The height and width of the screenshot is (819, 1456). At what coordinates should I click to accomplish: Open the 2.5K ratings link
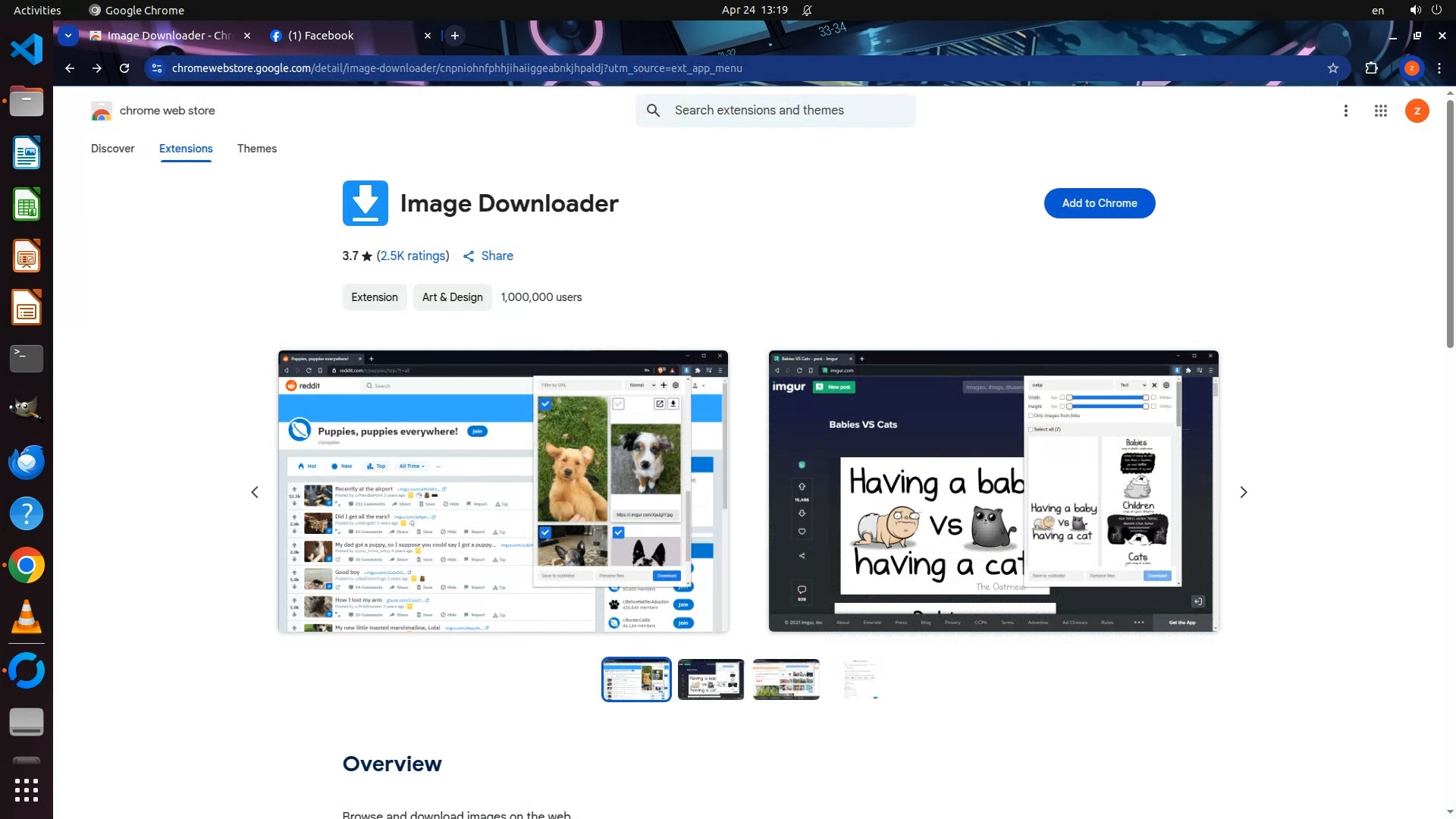(413, 256)
